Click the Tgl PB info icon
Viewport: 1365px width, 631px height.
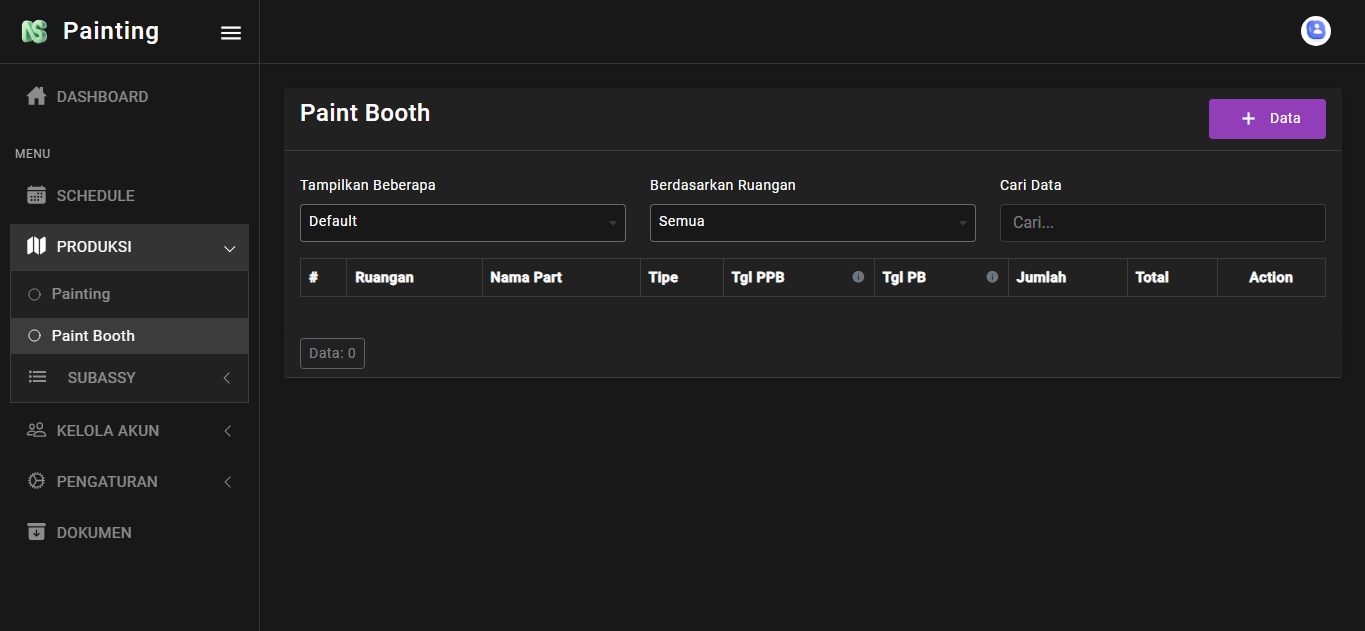pos(992,277)
